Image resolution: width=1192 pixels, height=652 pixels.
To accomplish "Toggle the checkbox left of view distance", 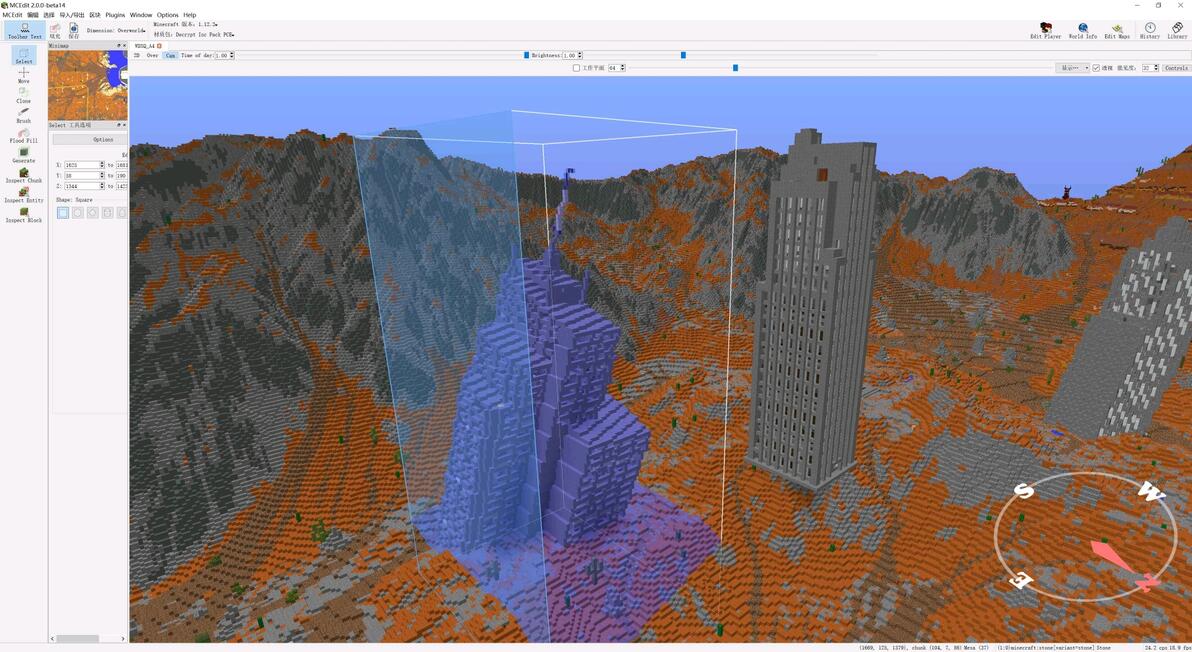I will pyautogui.click(x=1096, y=68).
